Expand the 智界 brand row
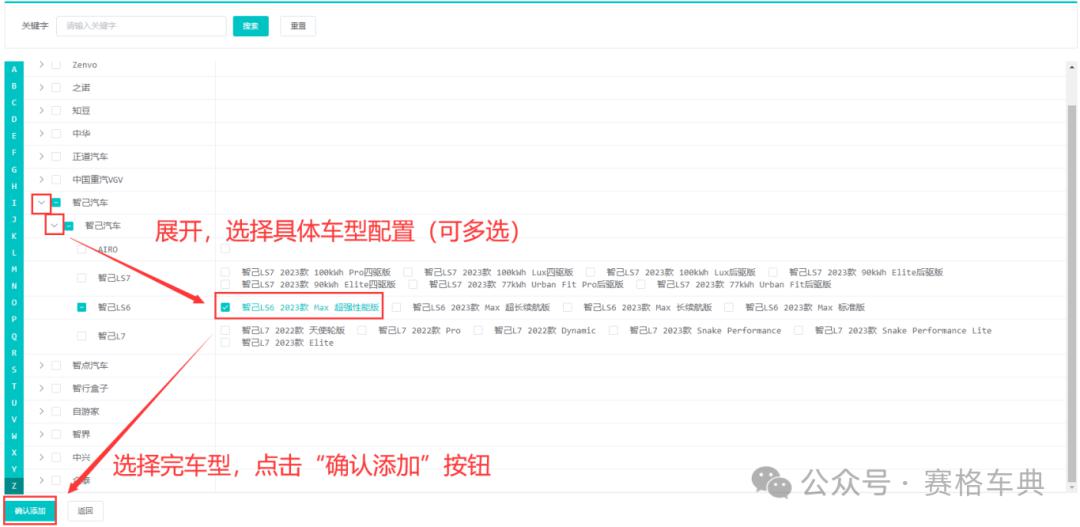1080x527 pixels. point(41,434)
